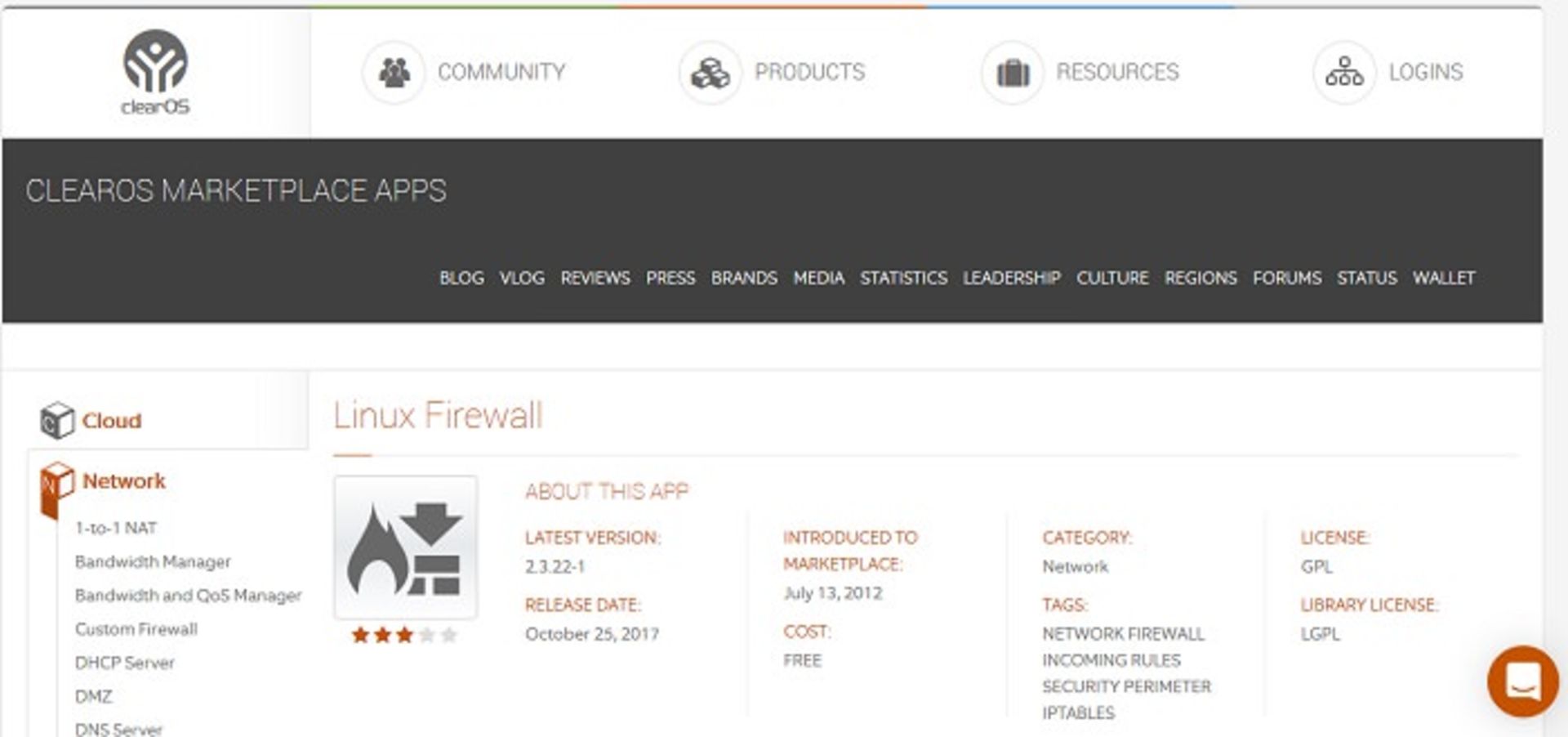Open the Community people icon
1568x737 pixels.
tap(394, 73)
